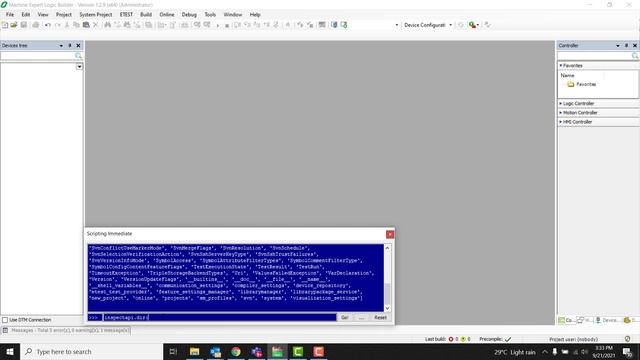640x360 pixels.
Task: Open the Device Configurati dropdown in toolbar
Action: [x=451, y=25]
